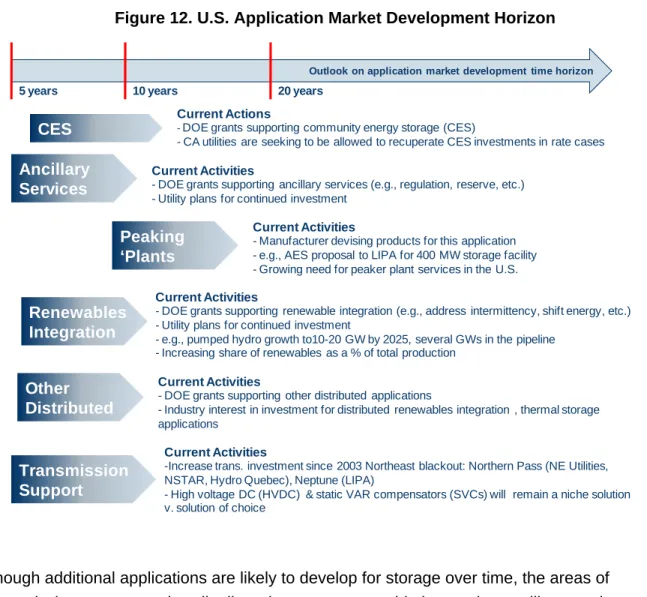This screenshot has height=597, width=647.
Task: Click the figure title 'Figure 12. U.S. Application Market Development Horizon'
Action: tap(335, 18)
